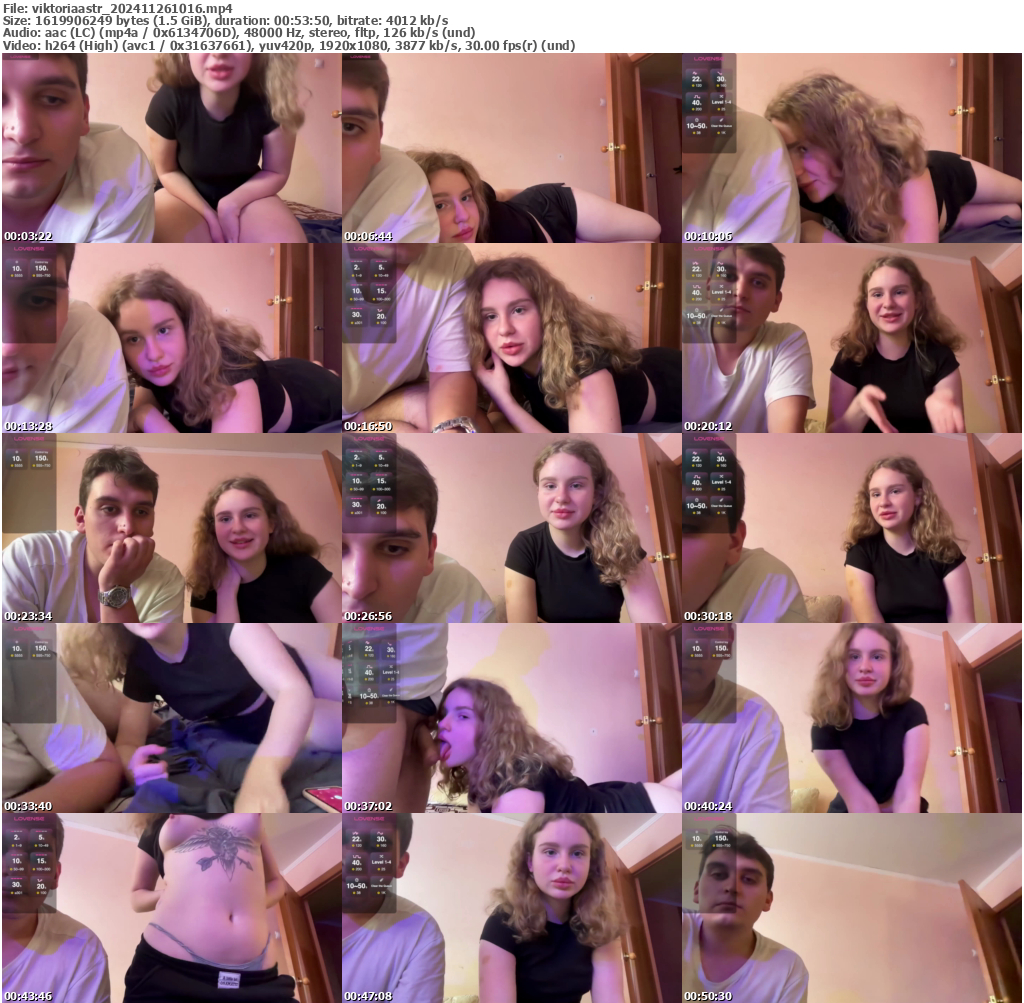Screen dimensions: 1024x1003
Task: Click the 00:16:50 timestamp label
Action: (368, 425)
